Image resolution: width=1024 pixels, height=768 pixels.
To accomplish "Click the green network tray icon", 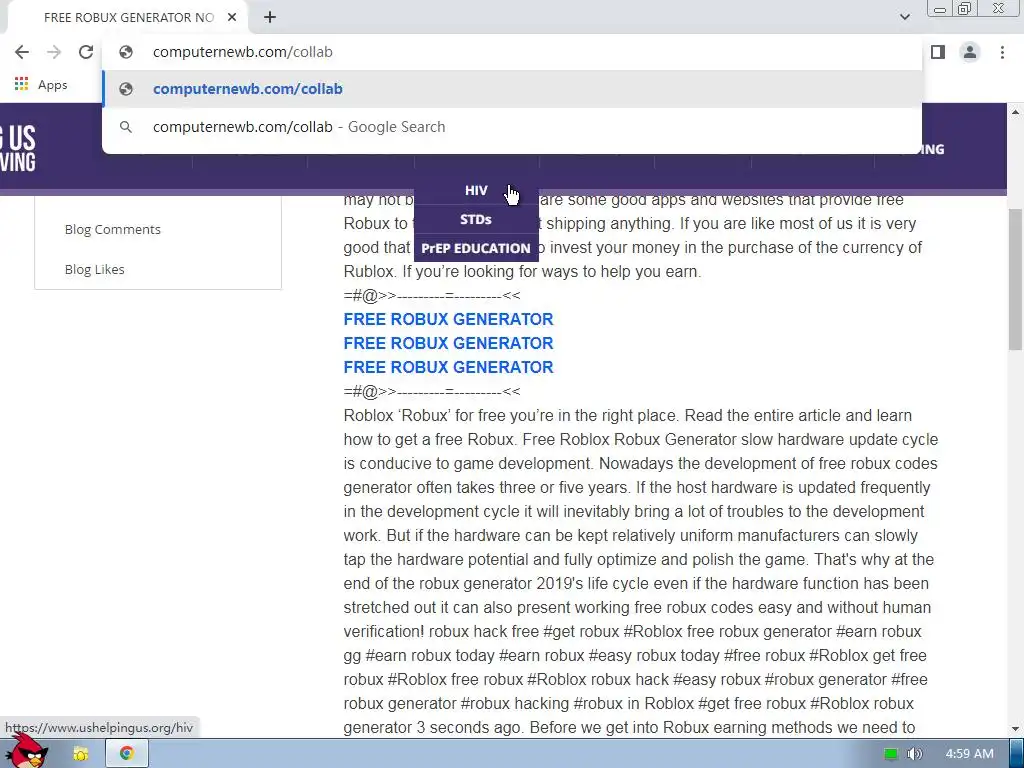I will pyautogui.click(x=891, y=754).
